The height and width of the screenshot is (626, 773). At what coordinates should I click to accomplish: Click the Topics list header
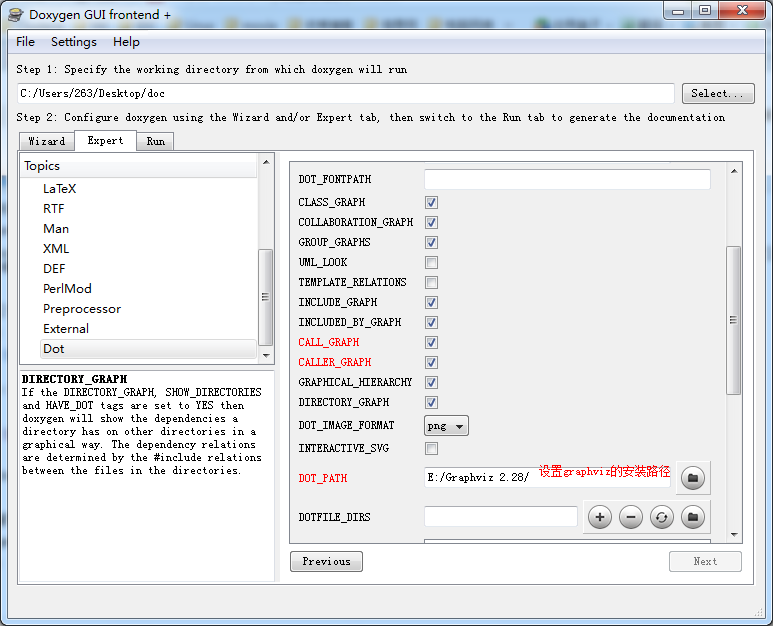point(139,166)
